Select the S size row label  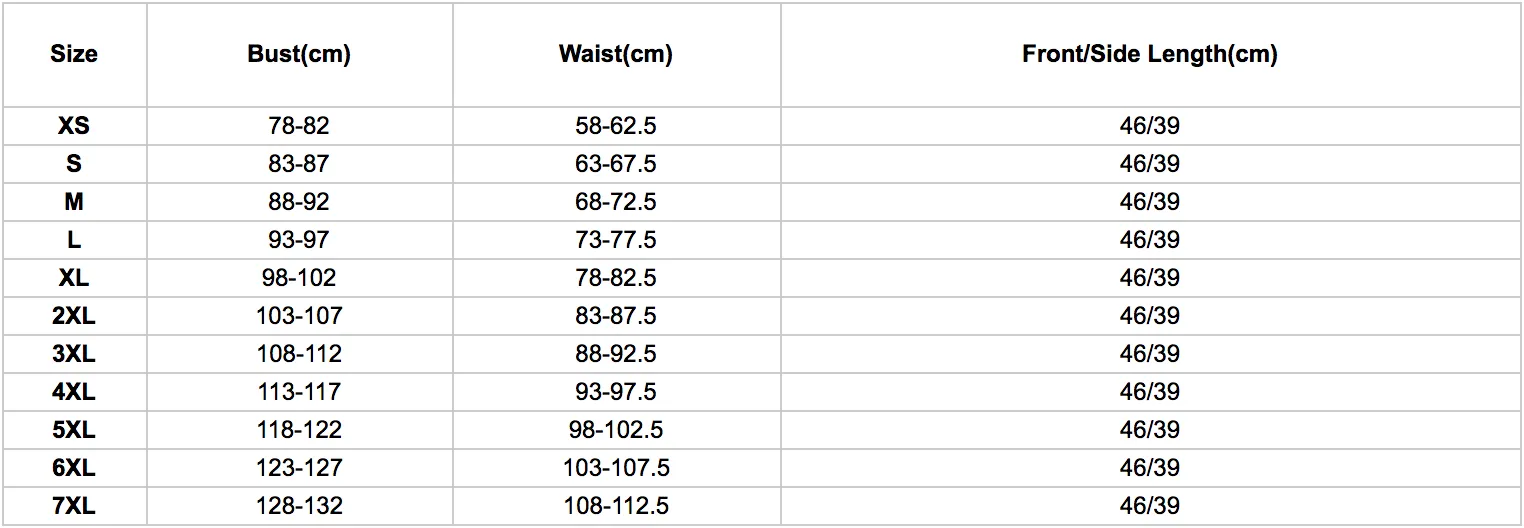[x=74, y=164]
